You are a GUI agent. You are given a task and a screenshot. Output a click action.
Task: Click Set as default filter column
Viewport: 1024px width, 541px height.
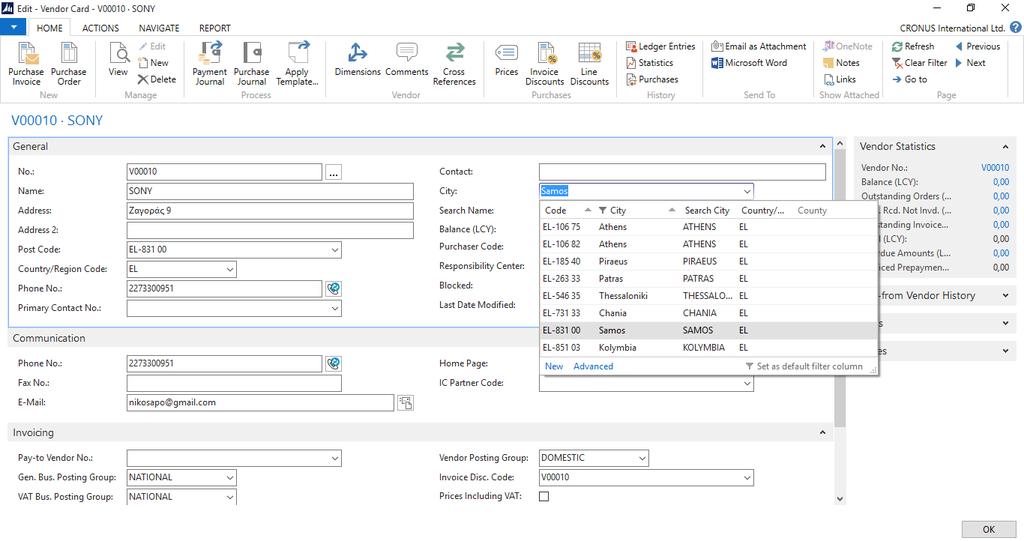[804, 367]
